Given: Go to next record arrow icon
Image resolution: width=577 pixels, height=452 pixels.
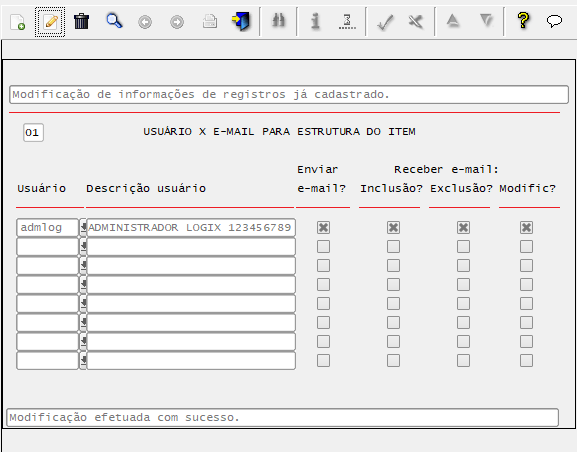Looking at the screenshot, I should click(177, 22).
